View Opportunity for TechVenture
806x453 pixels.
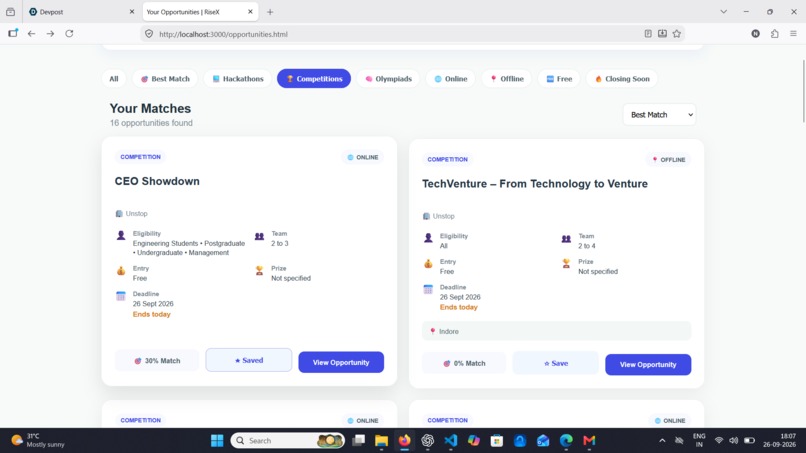648,365
